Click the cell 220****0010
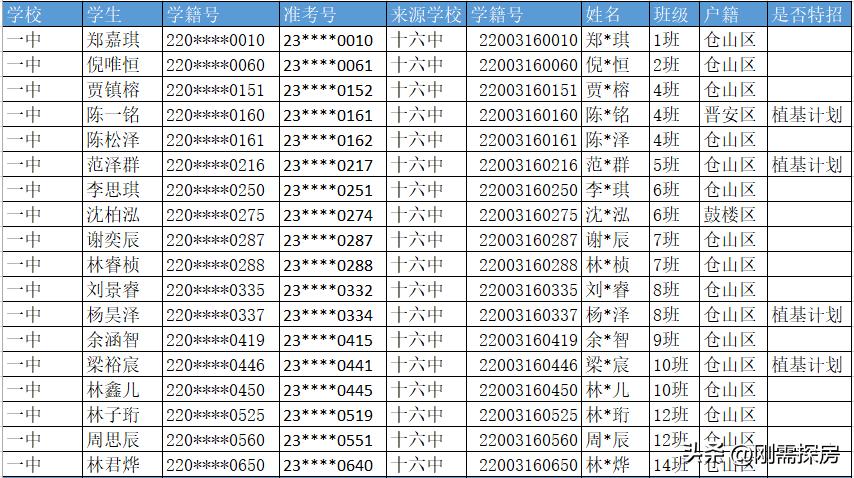This screenshot has width=854, height=478. tap(216, 40)
